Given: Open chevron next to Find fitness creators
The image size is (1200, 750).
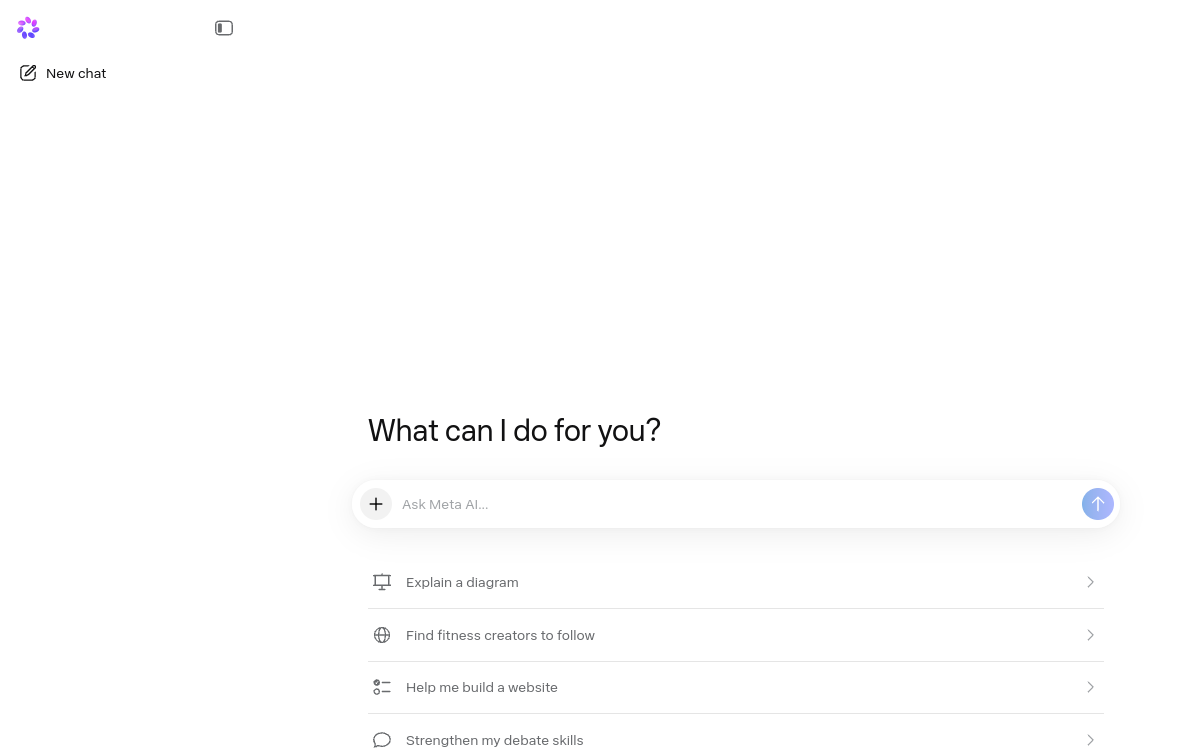Looking at the screenshot, I should [x=1090, y=635].
